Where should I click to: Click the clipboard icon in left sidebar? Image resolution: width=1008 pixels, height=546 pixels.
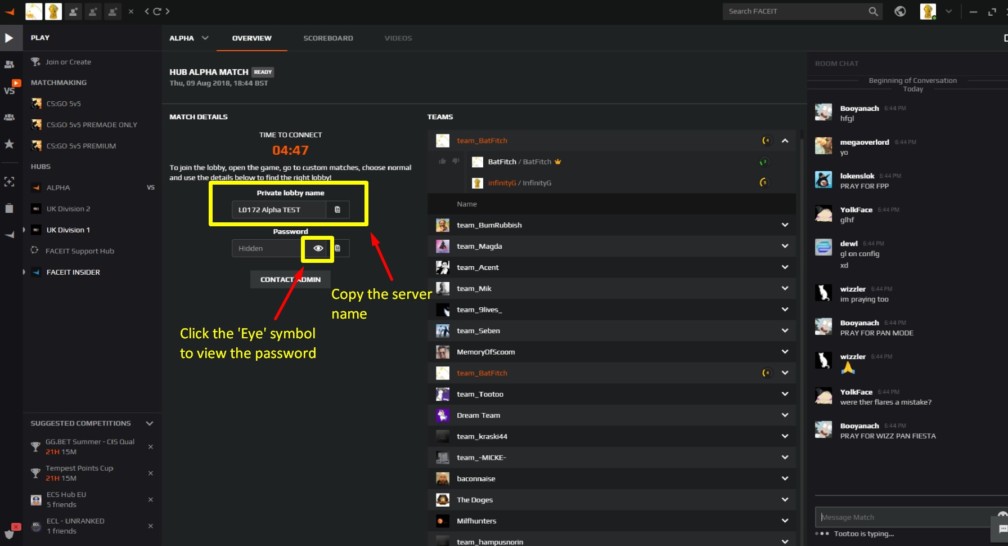click(x=9, y=208)
